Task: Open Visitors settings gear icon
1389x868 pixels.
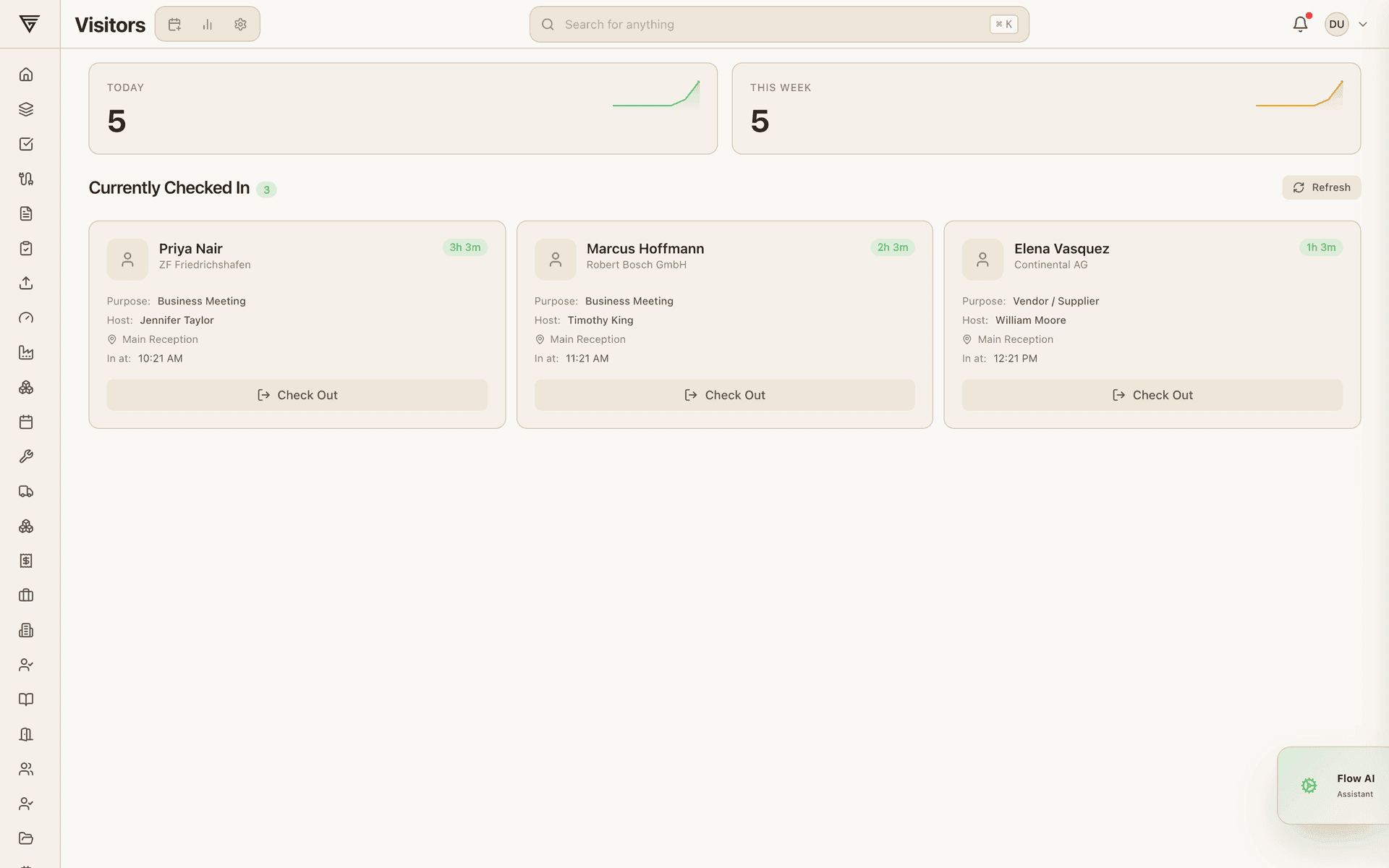Action: click(240, 25)
